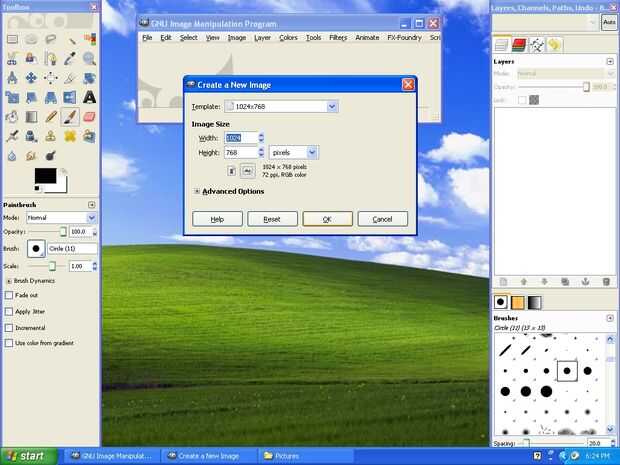This screenshot has height=465, width=620.
Task: Click the black foreground color swatch
Action: tap(45, 176)
